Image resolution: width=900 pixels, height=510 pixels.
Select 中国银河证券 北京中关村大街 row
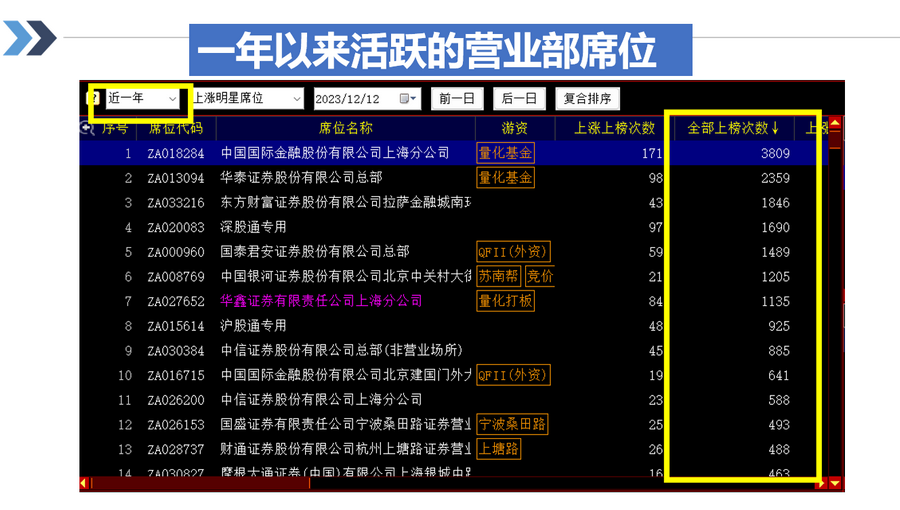coord(453,277)
